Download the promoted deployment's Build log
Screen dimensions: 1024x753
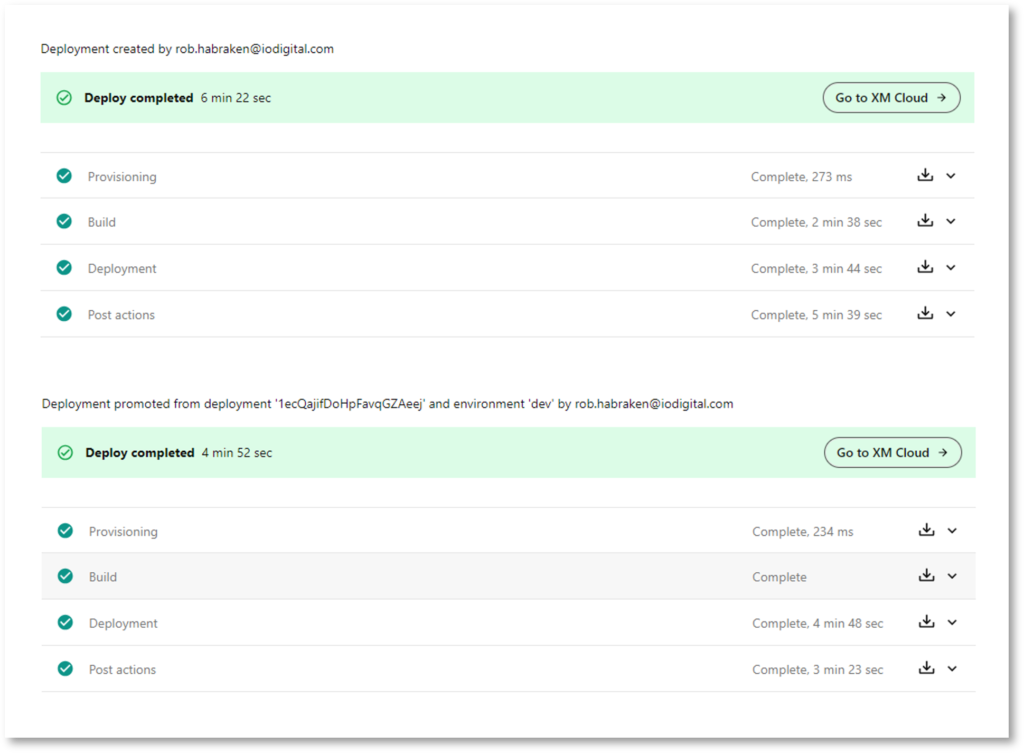click(926, 575)
